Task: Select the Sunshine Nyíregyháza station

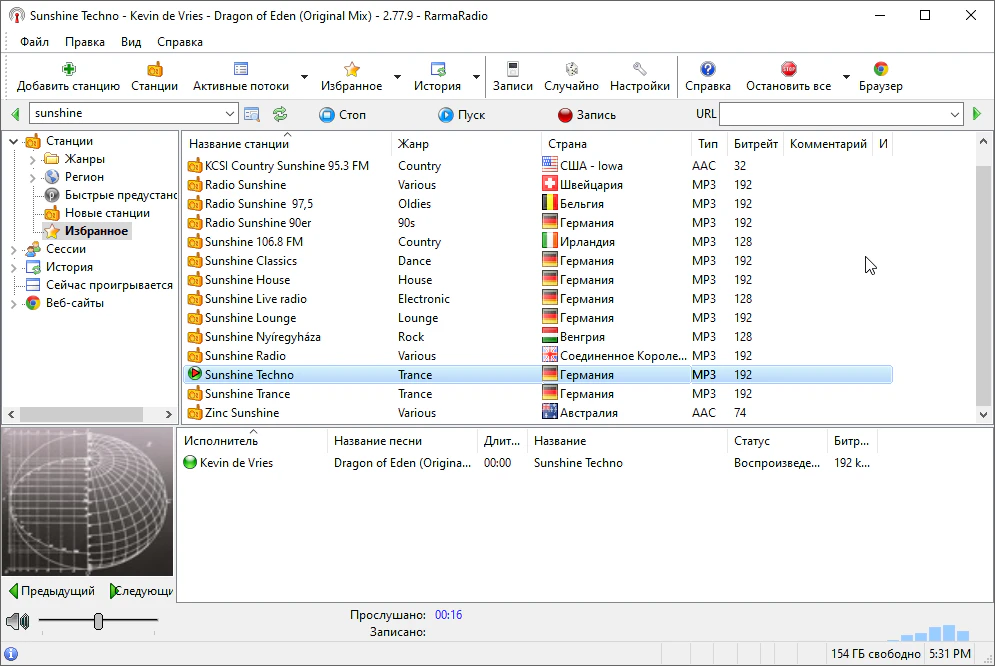Action: coord(537,337)
